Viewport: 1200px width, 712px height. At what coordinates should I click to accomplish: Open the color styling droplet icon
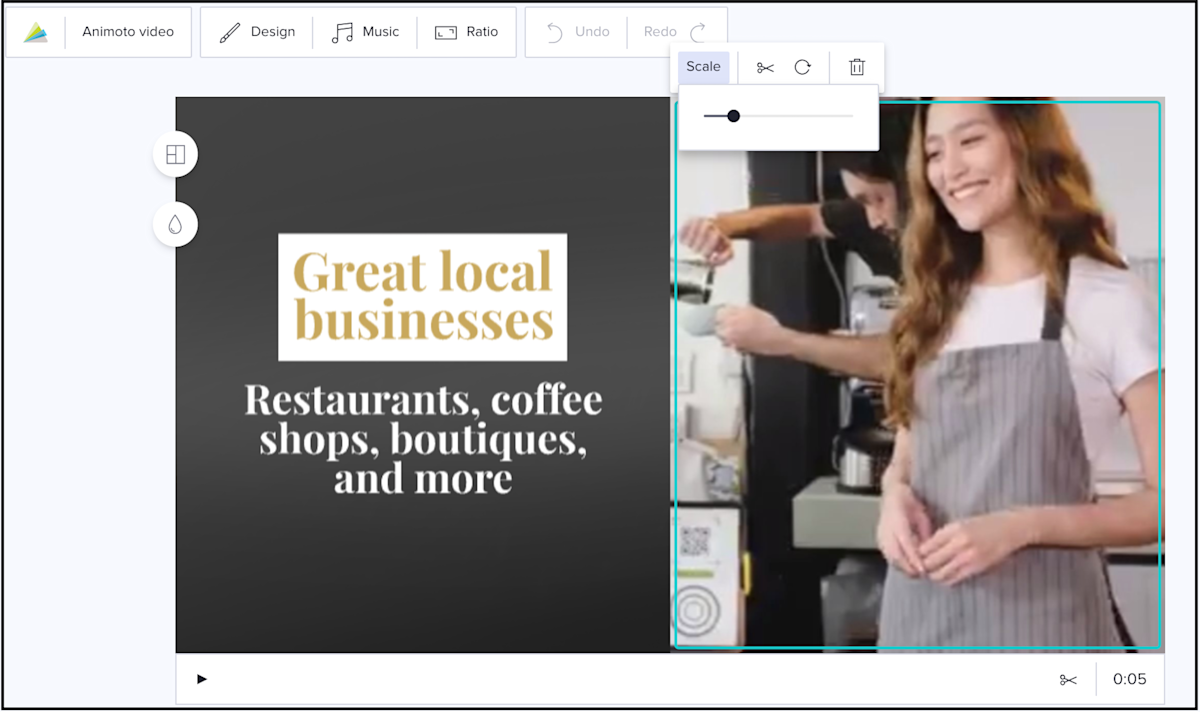[175, 224]
